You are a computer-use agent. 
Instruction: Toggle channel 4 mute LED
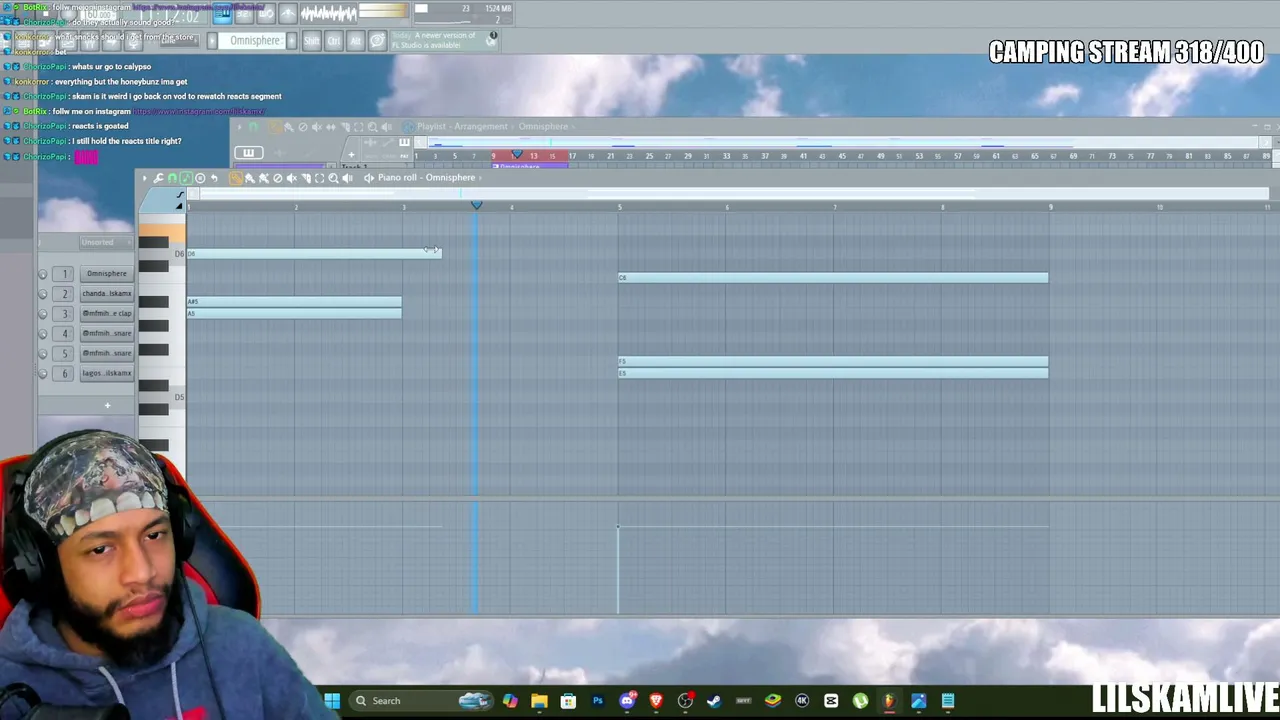pos(43,334)
